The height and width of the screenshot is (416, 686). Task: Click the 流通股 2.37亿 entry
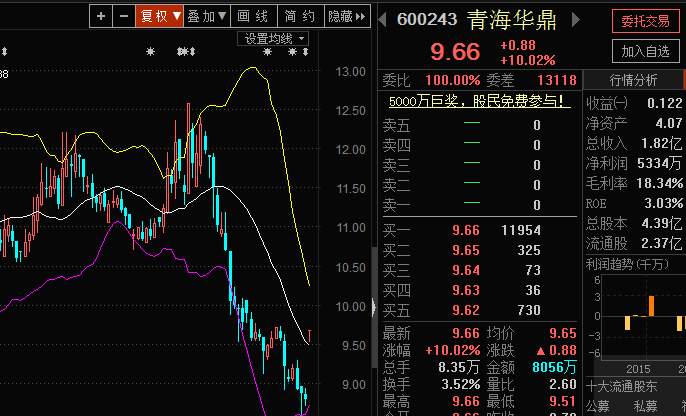coord(634,243)
